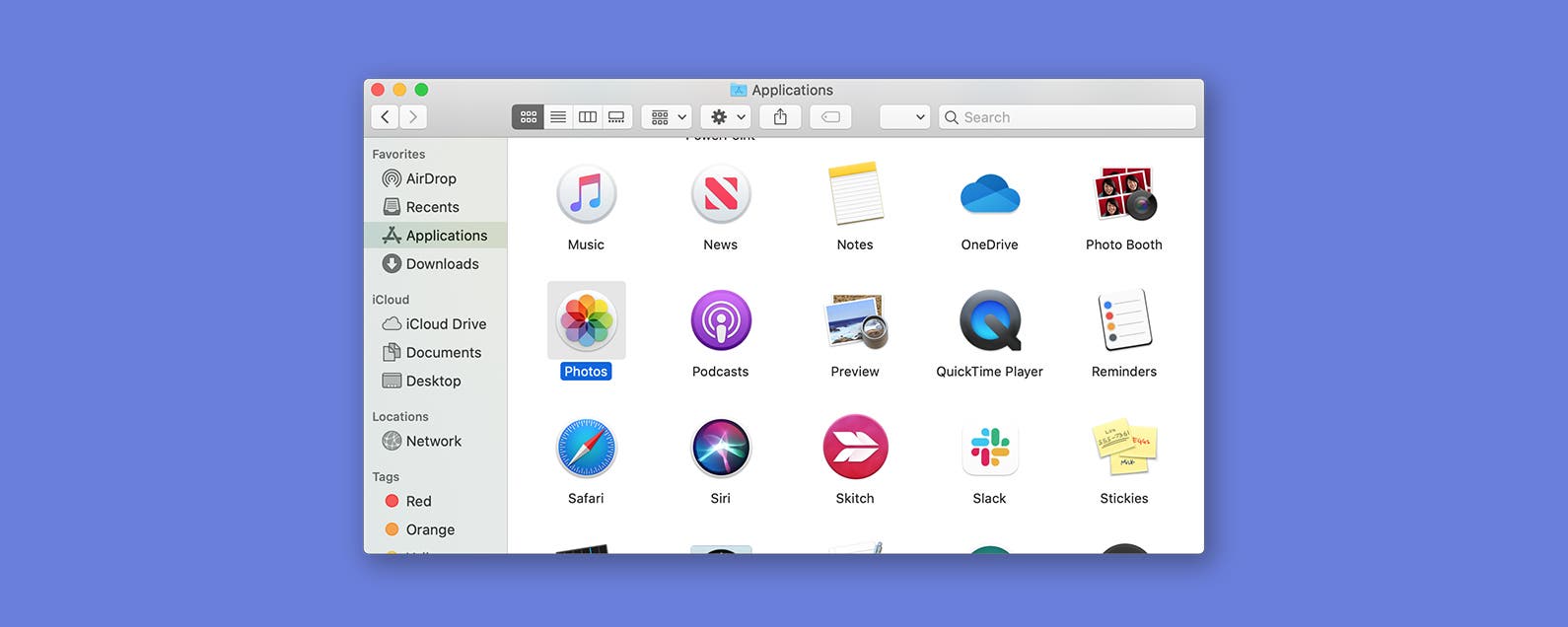Click the Tags section header
Image resolution: width=1568 pixels, height=627 pixels.
tap(386, 477)
